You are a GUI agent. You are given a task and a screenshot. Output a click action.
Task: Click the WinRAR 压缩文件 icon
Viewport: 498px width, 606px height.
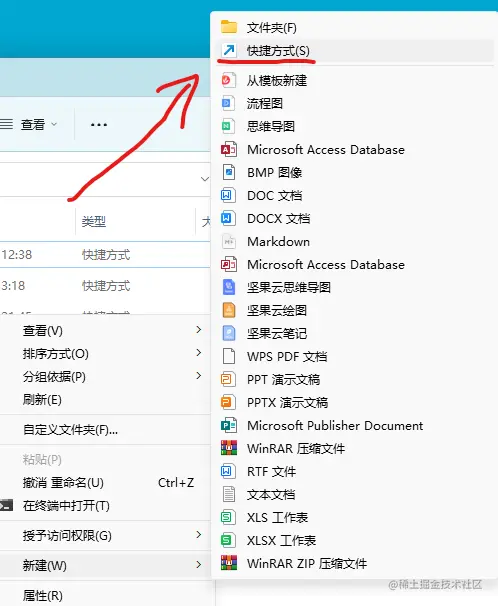point(229,448)
